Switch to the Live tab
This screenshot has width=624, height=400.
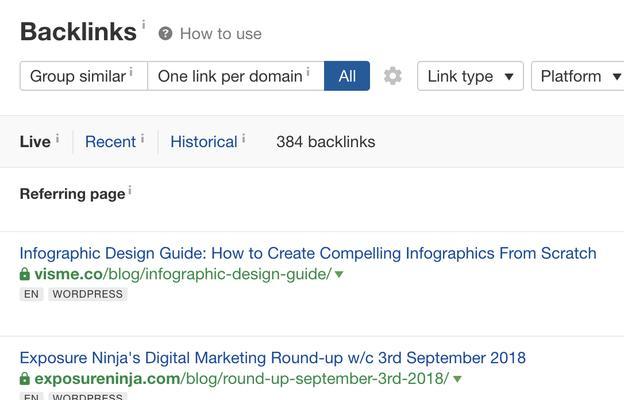point(35,142)
